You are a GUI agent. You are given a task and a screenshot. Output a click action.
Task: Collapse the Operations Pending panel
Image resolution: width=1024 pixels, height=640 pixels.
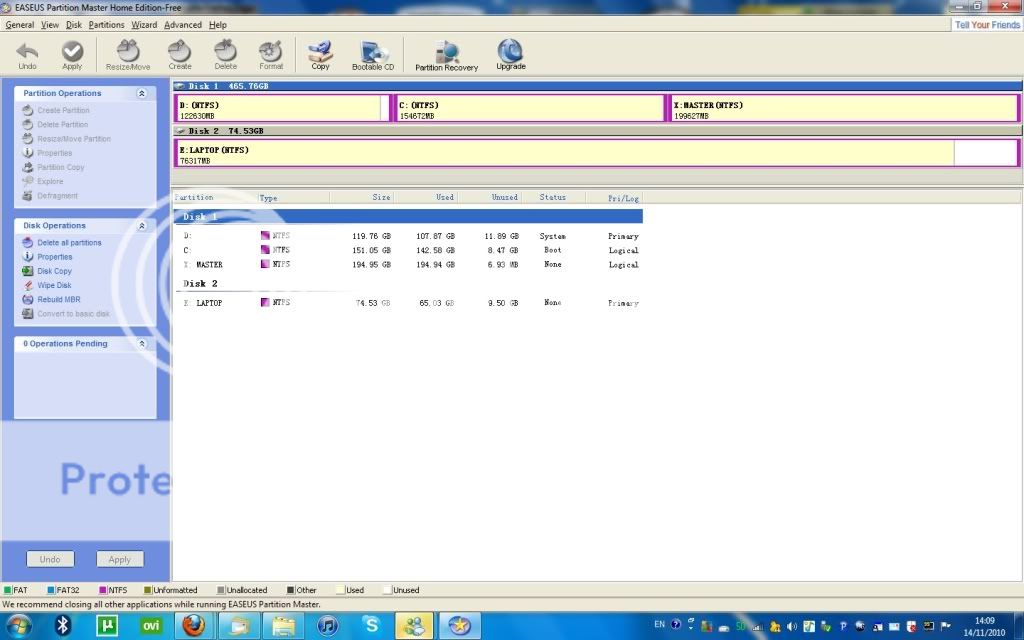coord(142,344)
